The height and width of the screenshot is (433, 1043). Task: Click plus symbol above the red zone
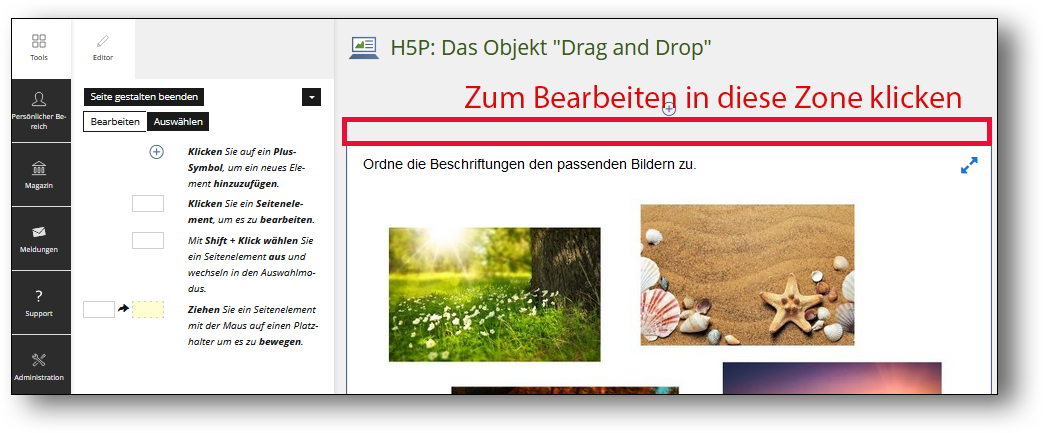coord(669,110)
